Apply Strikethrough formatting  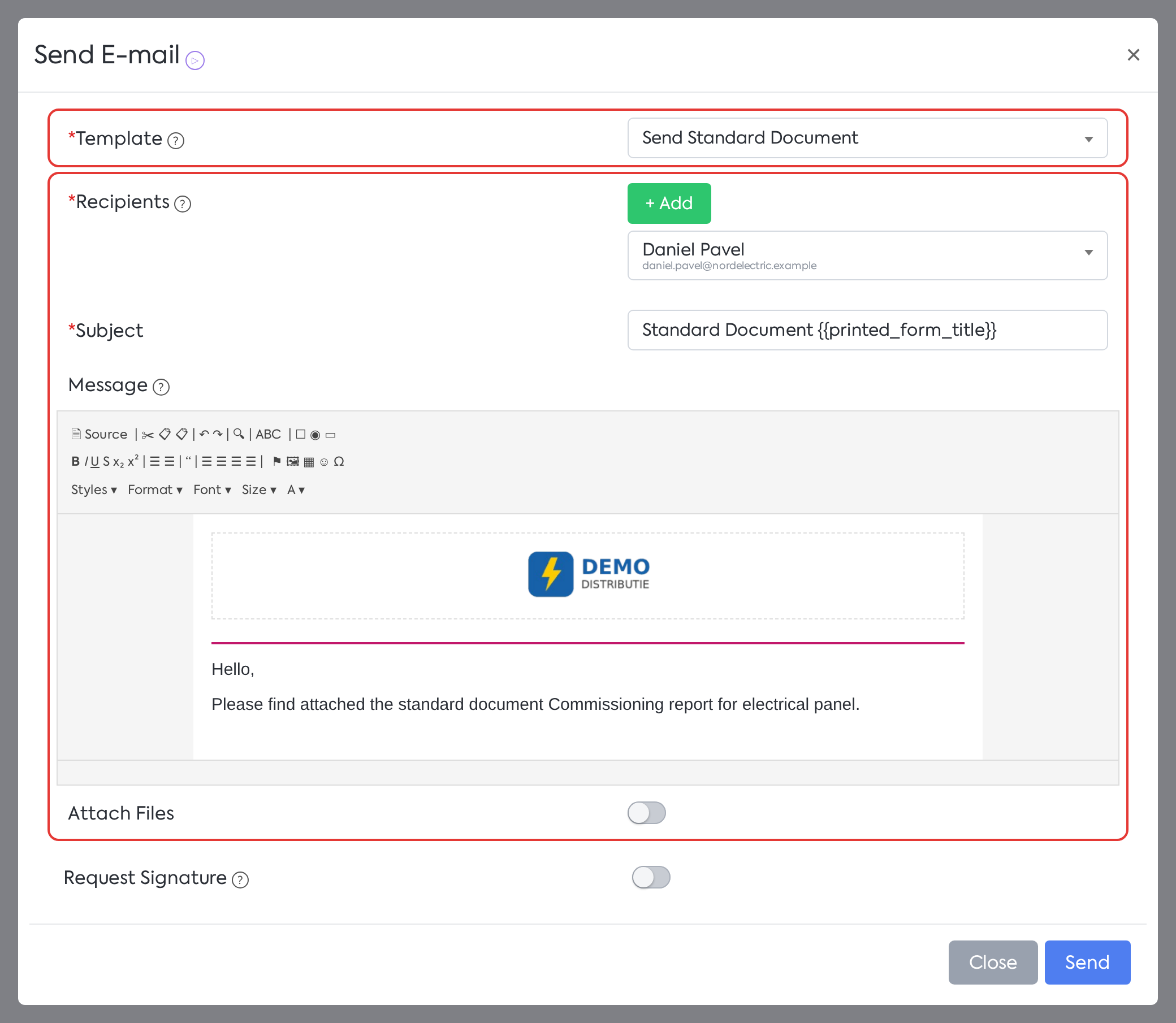click(x=106, y=462)
